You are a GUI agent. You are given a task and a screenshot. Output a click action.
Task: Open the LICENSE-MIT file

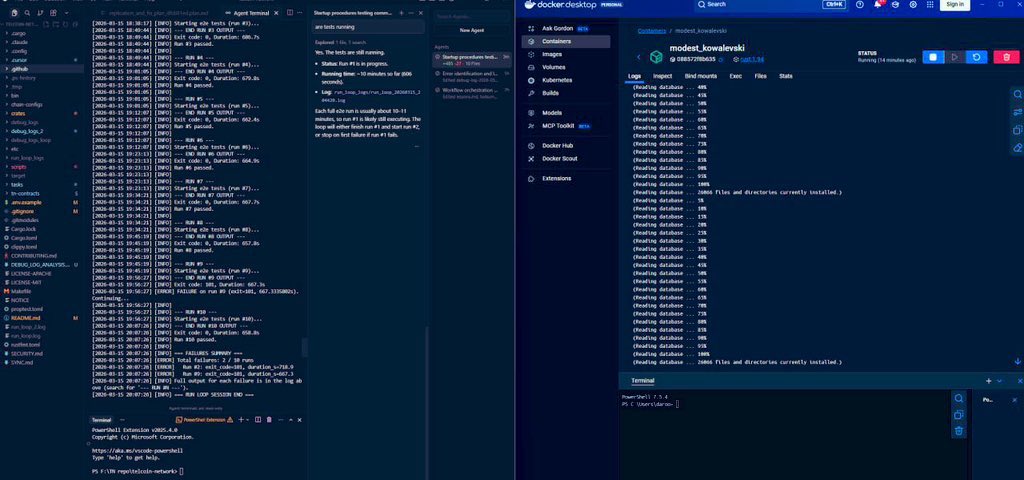(x=42, y=282)
